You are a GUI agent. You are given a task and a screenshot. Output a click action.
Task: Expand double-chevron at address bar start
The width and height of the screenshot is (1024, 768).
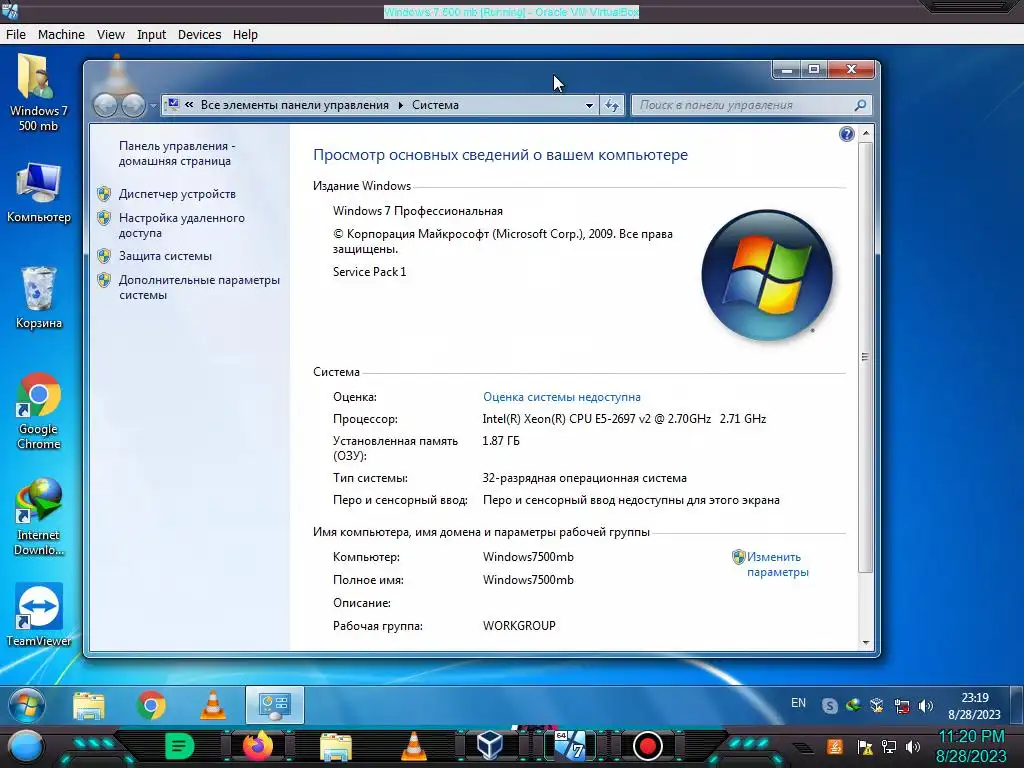point(189,104)
